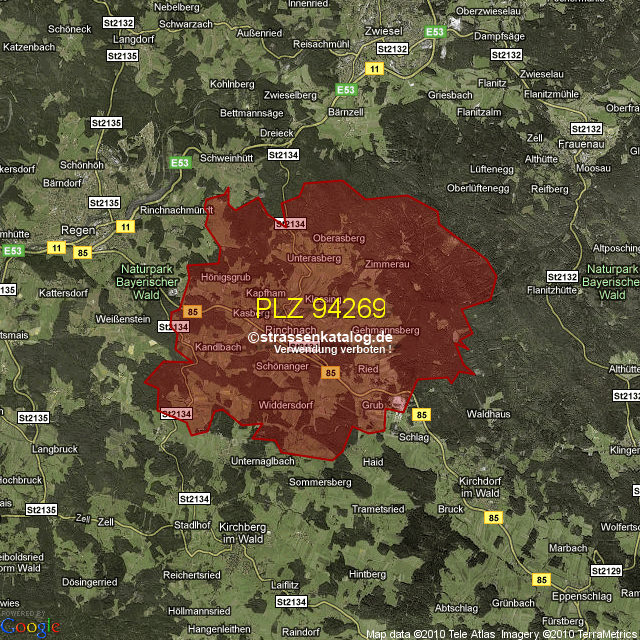Select the St2129 road shield
The width and height of the screenshot is (640, 640).
(606, 570)
